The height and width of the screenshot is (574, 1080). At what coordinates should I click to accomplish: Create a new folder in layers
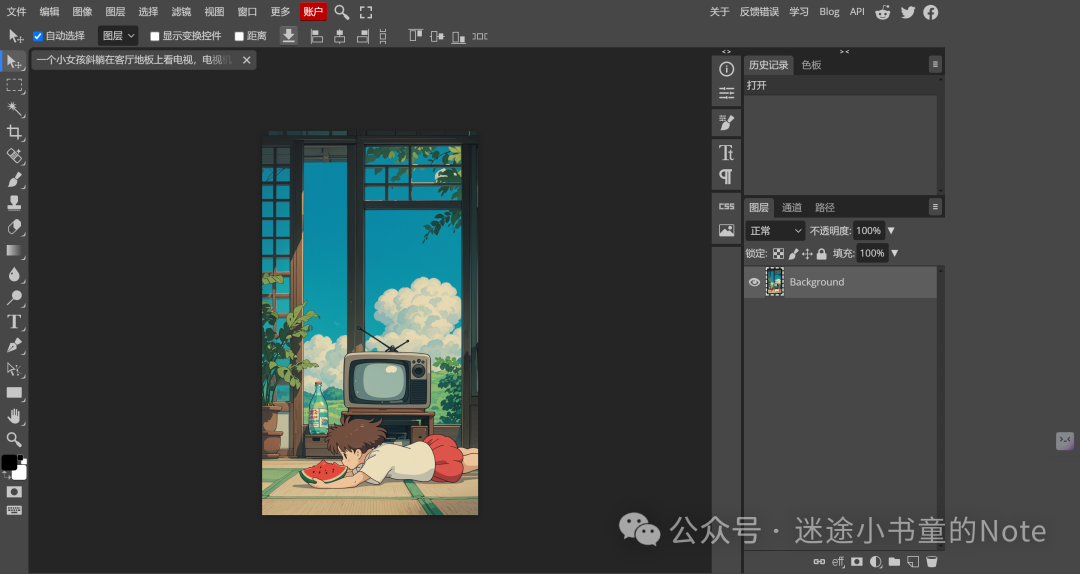point(894,562)
